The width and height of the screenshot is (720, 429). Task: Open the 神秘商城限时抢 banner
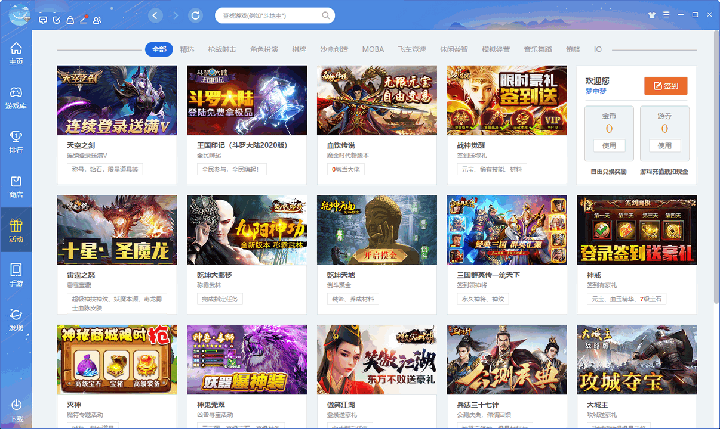pyautogui.click(x=117, y=360)
